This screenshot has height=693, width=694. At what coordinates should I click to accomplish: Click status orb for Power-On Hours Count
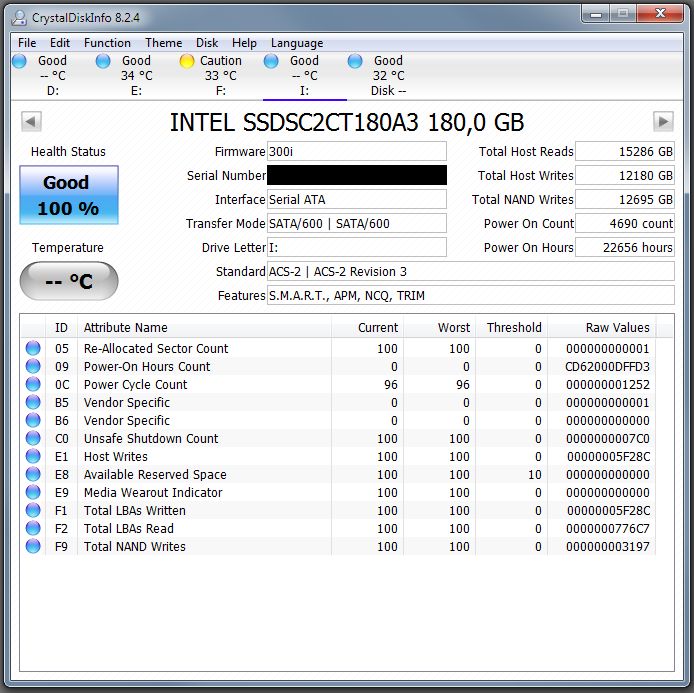coord(33,366)
